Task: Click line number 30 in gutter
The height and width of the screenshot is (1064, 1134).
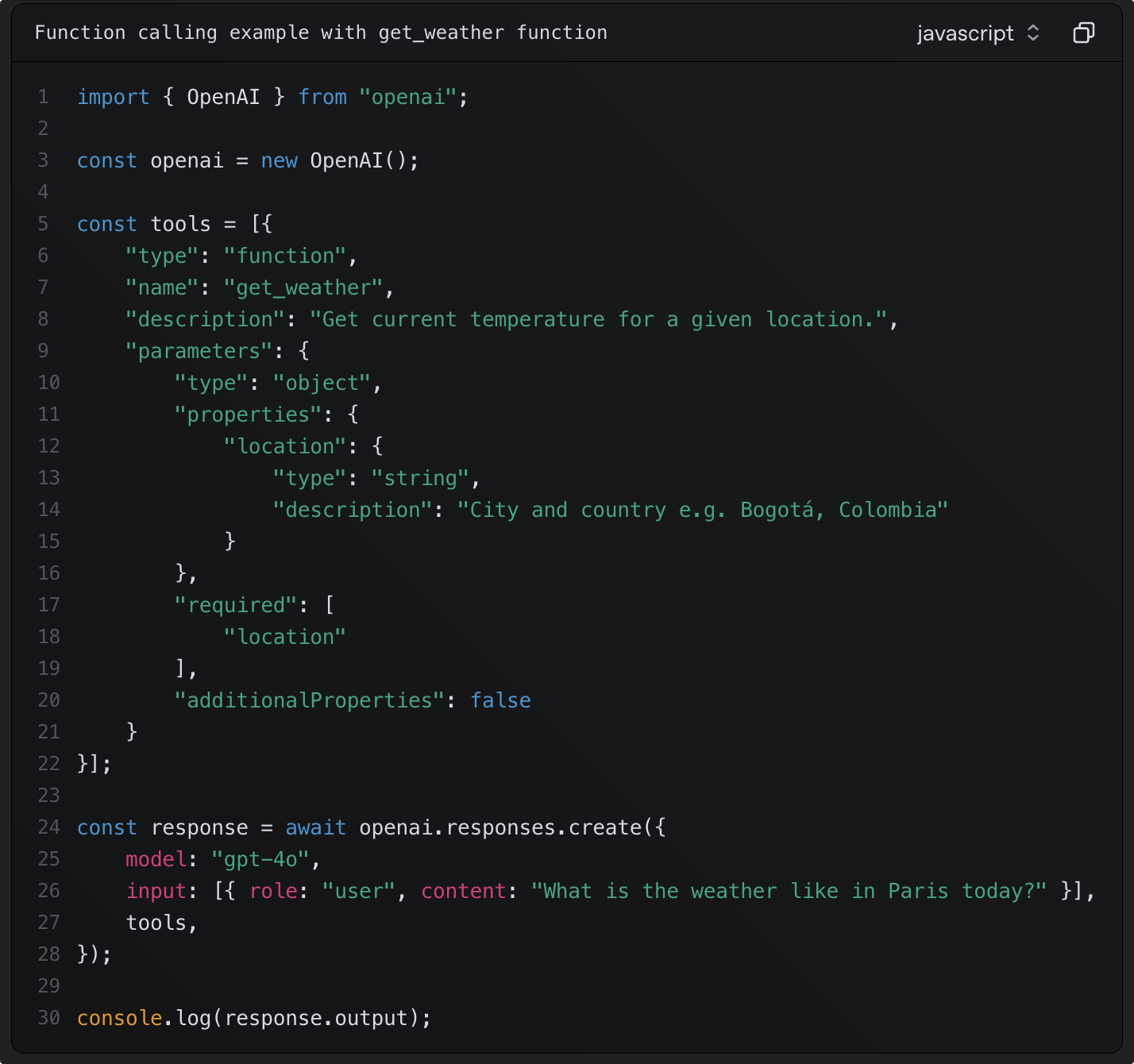Action: [48, 1018]
